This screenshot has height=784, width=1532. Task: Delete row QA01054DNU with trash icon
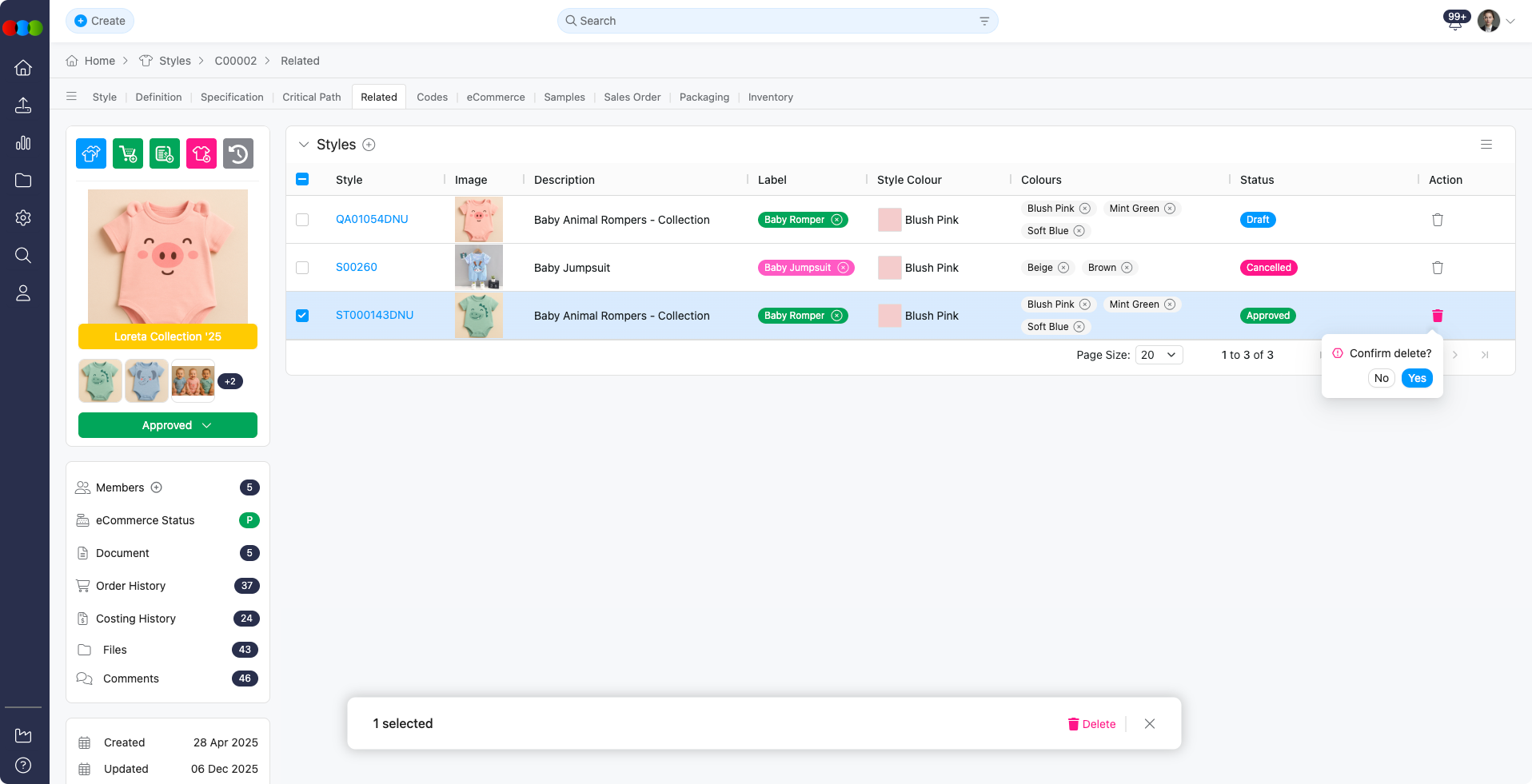pos(1437,220)
